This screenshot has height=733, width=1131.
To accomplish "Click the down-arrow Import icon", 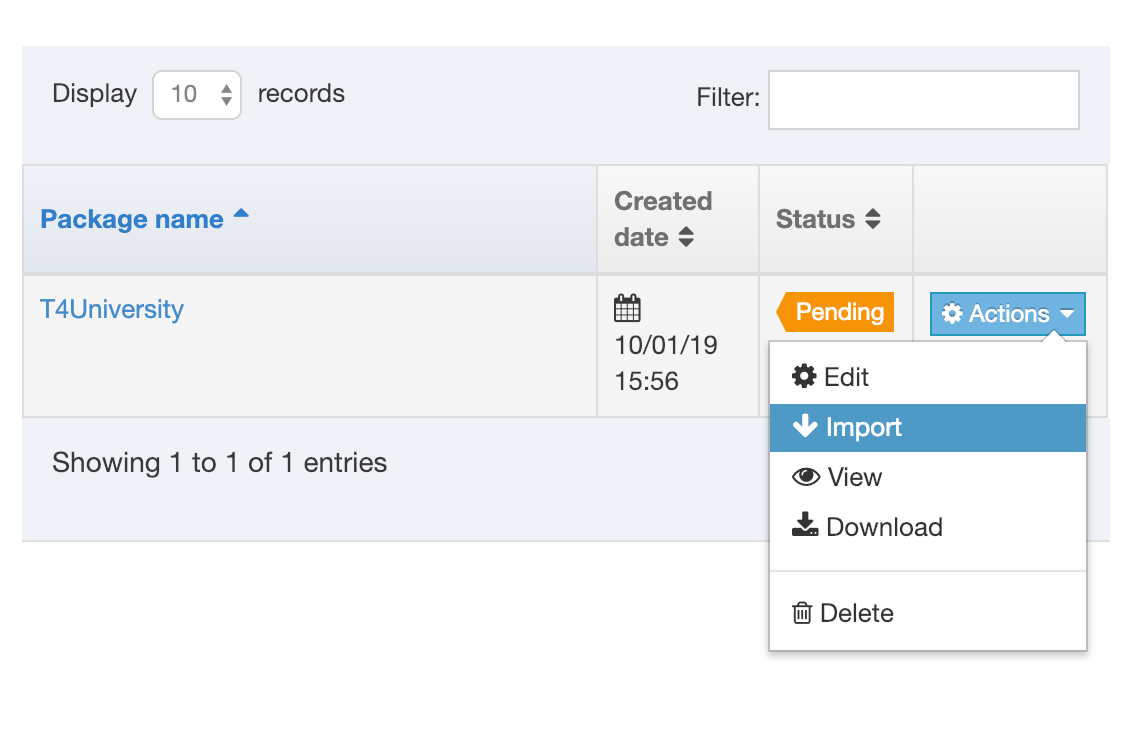I will click(805, 427).
